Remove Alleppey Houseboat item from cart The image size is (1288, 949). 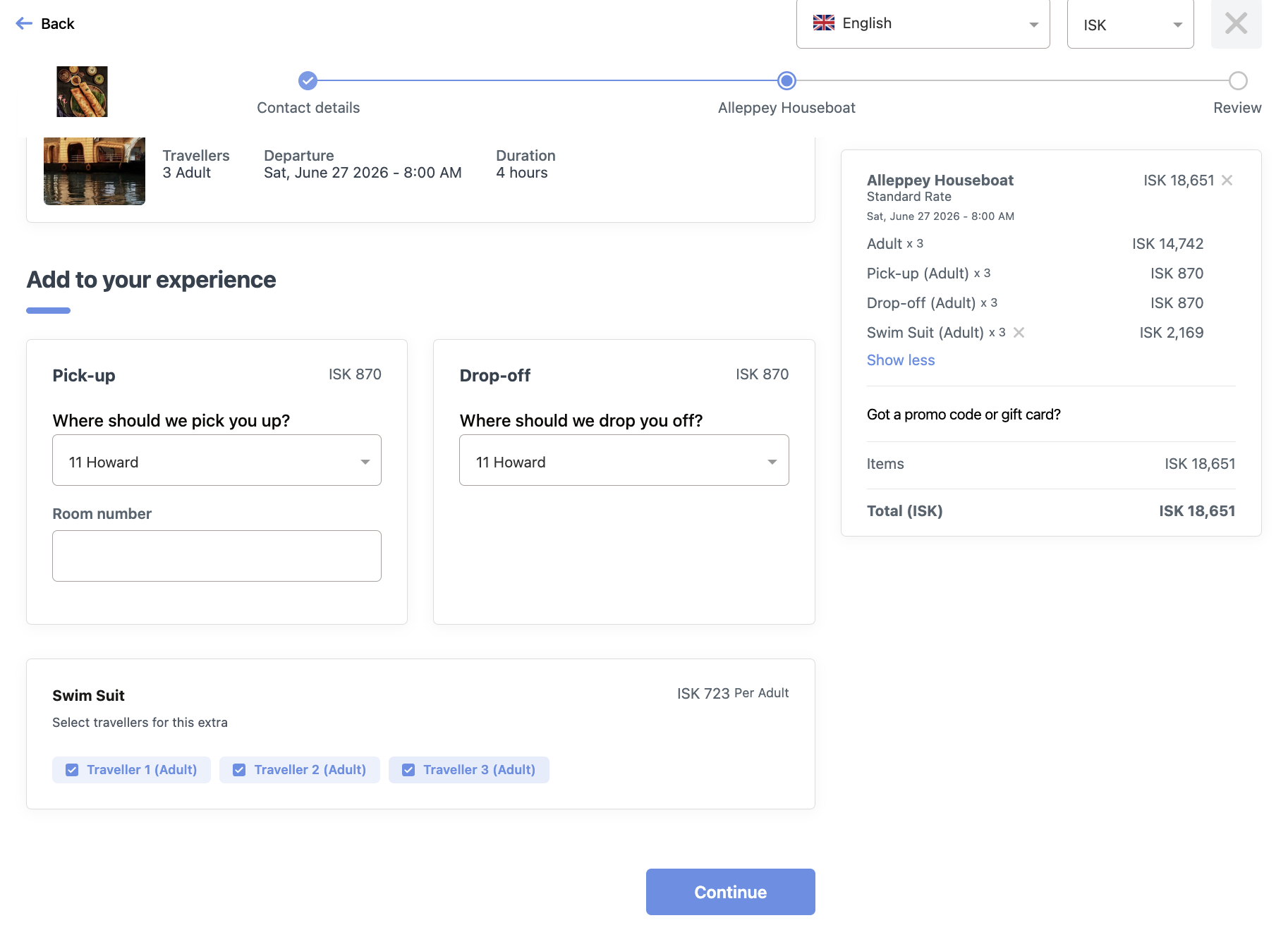(1227, 180)
